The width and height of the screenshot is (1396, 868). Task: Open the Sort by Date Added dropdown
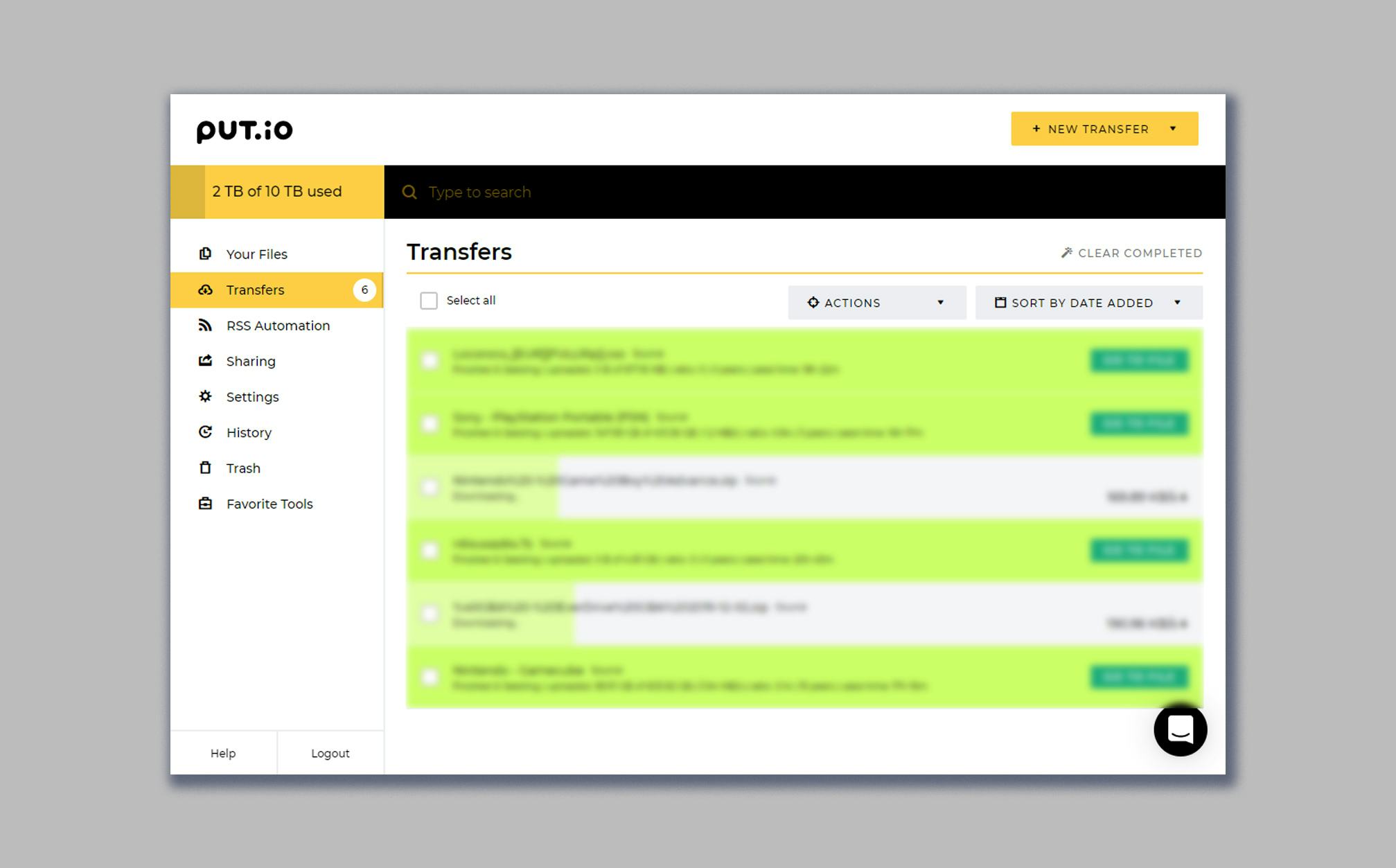tap(1088, 303)
